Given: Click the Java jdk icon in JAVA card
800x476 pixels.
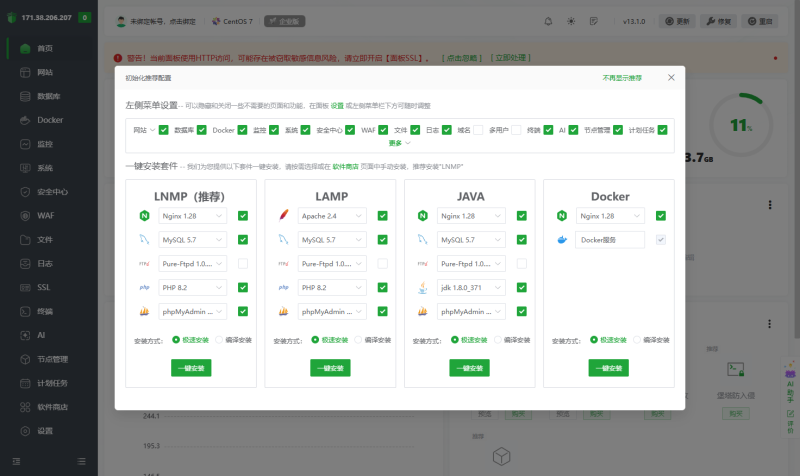Looking at the screenshot, I should click(x=423, y=287).
